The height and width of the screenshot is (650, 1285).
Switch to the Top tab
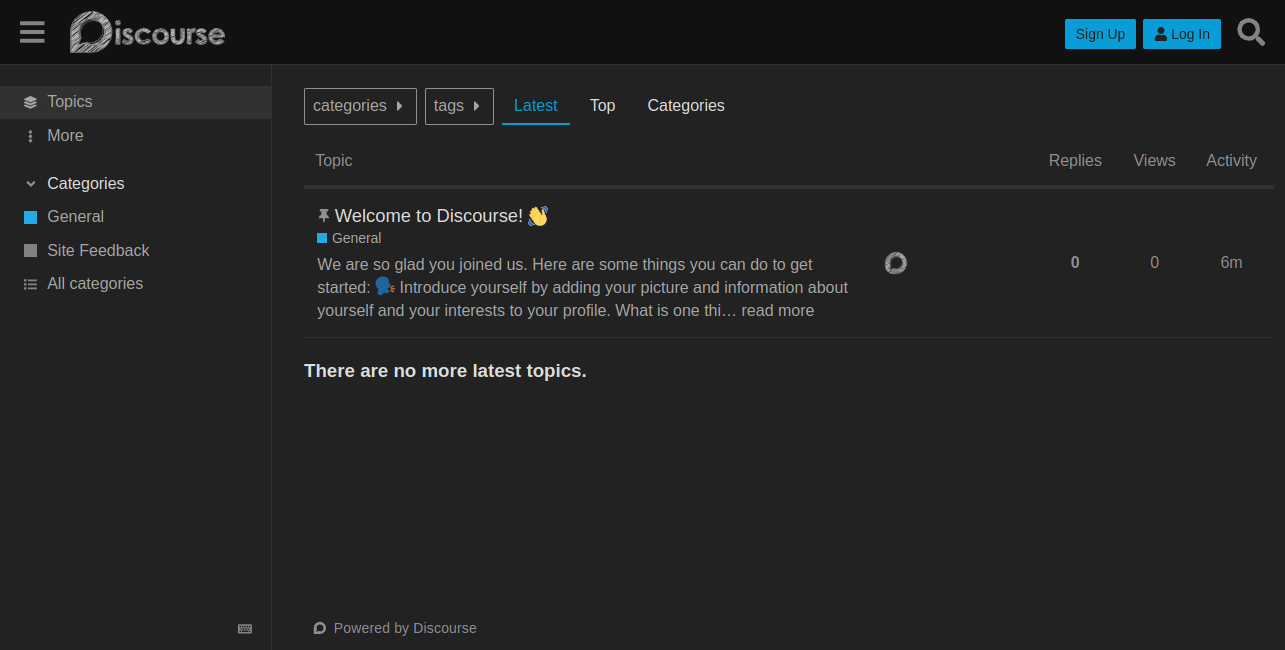[x=602, y=105]
